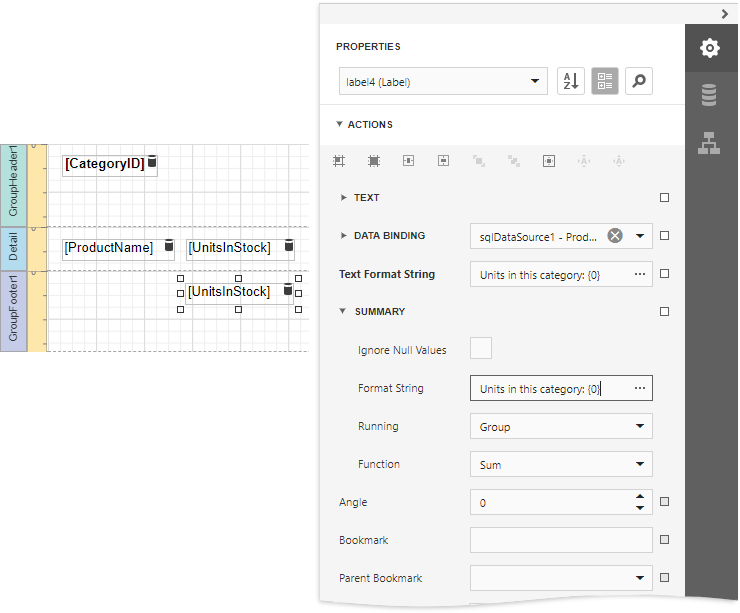This screenshot has height=613, width=740.
Task: Collapse the SUMMARY section
Action: tap(344, 312)
